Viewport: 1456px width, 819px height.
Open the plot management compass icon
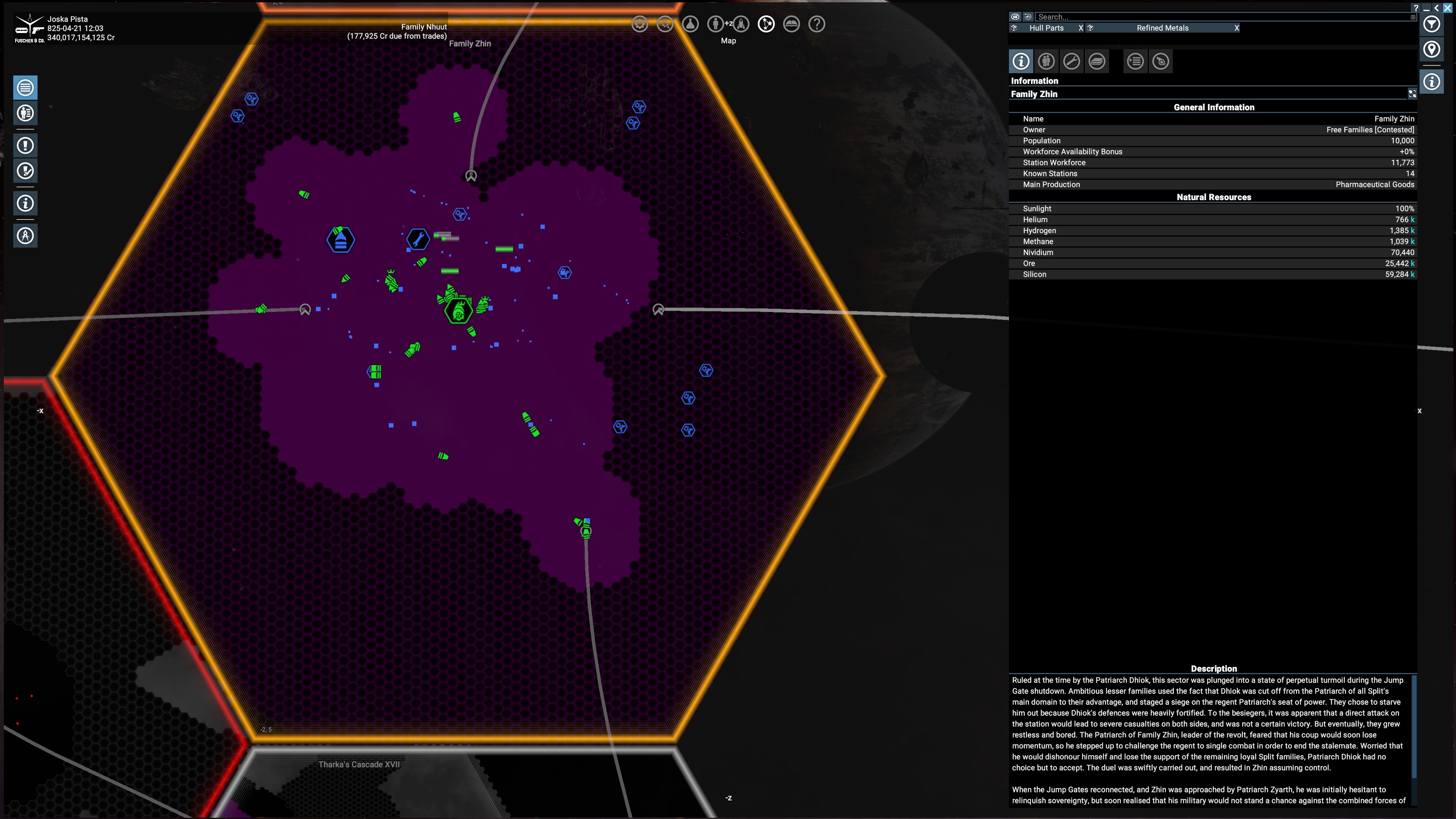pyautogui.click(x=25, y=235)
